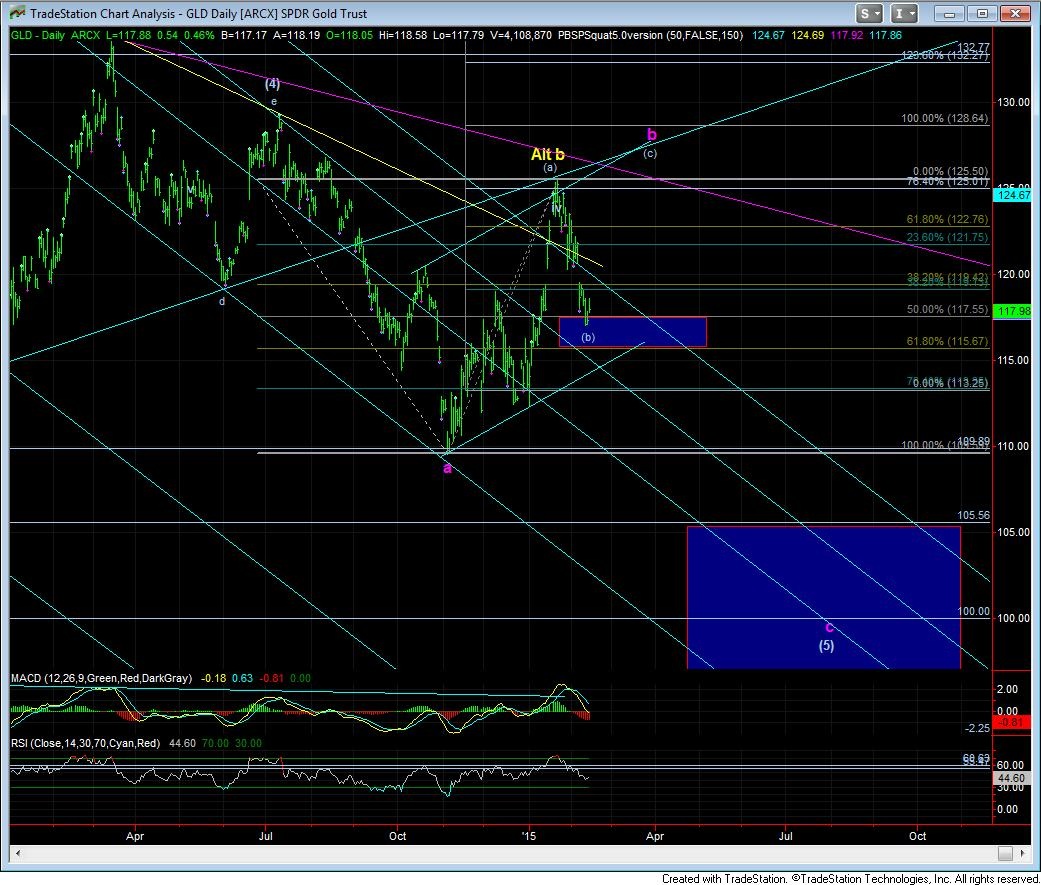The height and width of the screenshot is (885, 1041).
Task: Click the '(c)' label below magenta b
Action: point(650,153)
